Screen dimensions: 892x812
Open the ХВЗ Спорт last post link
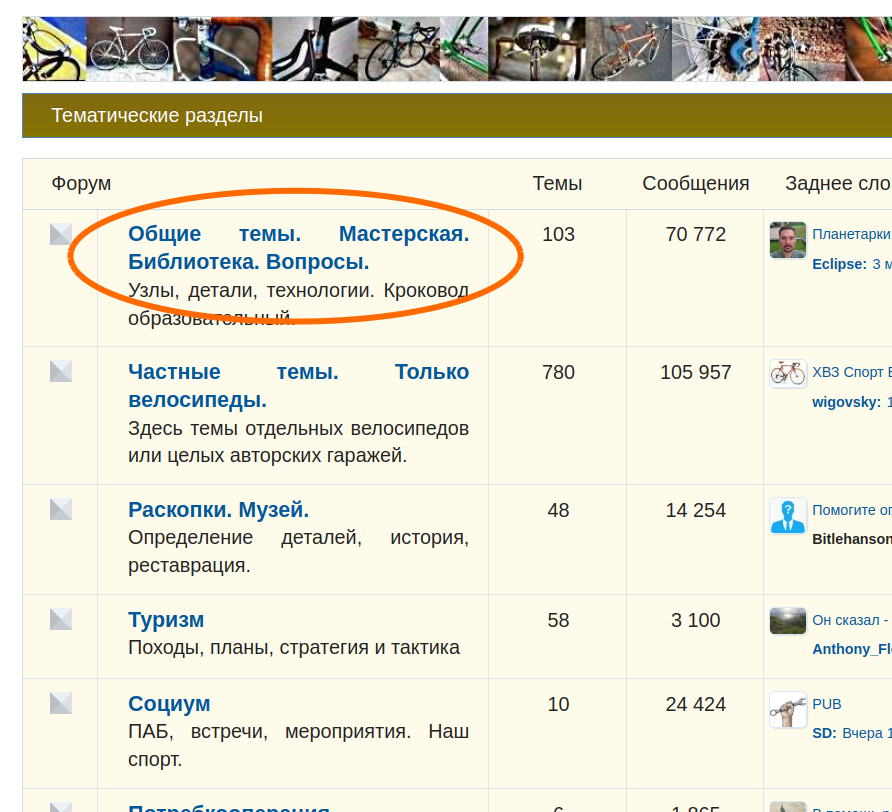850,373
